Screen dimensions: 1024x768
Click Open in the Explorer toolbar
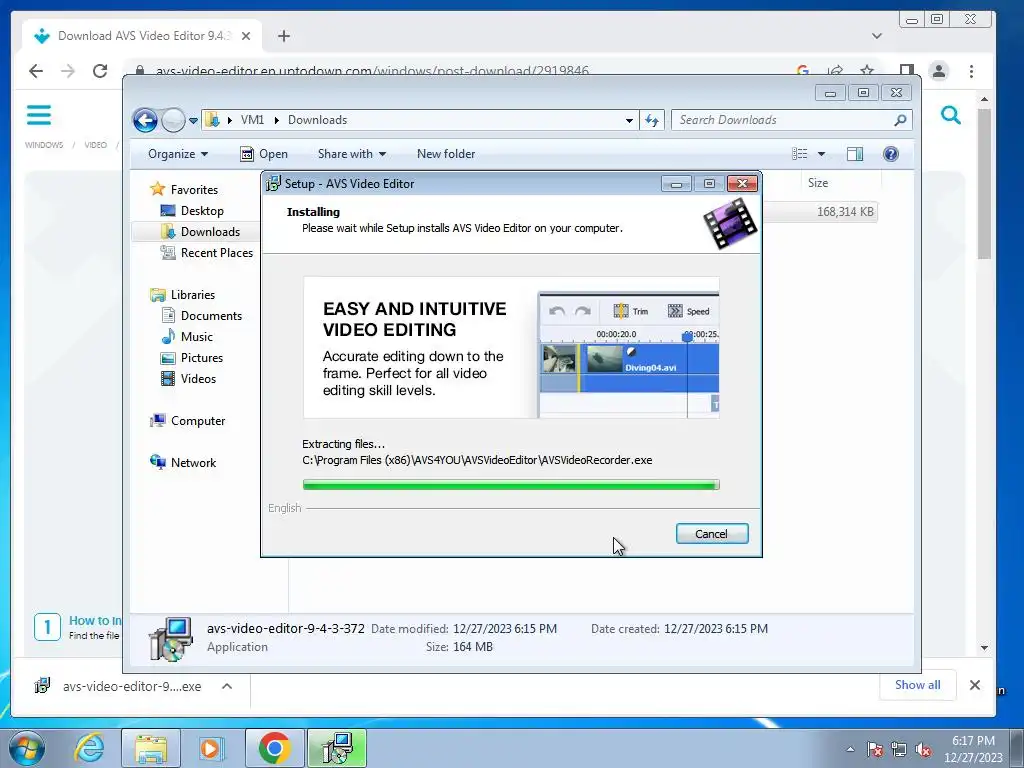tap(264, 154)
